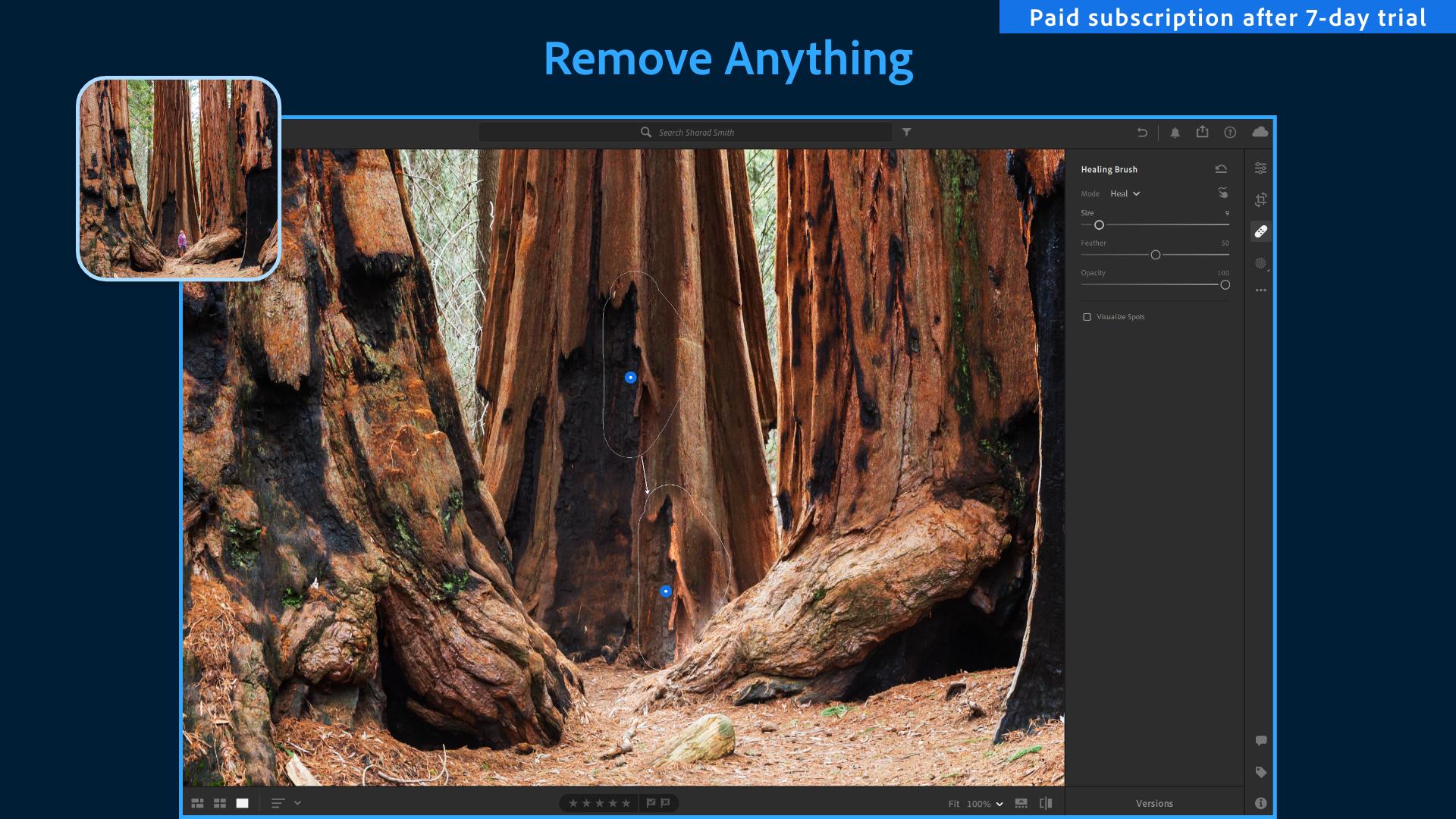
Task: Open the Versions panel
Action: pos(1154,804)
